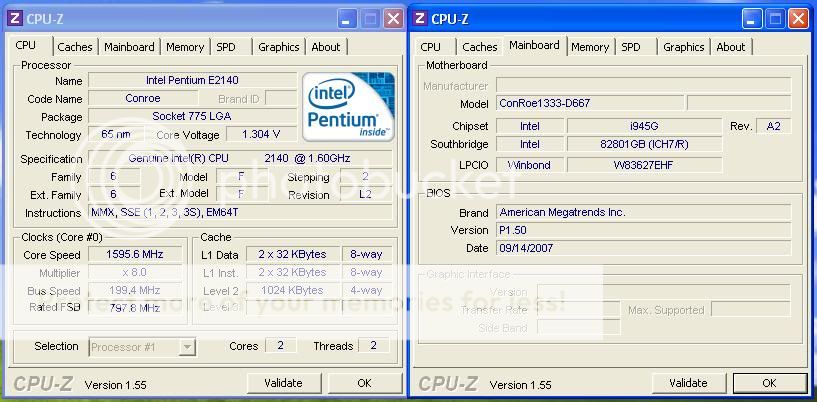Switch to CPU tab in right CPU-Z window

[430, 47]
